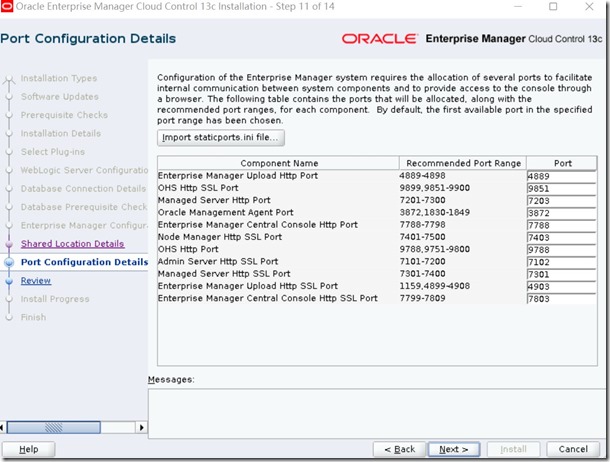
Task: Edit Admin Server SSL port 7102
Action: point(561,262)
